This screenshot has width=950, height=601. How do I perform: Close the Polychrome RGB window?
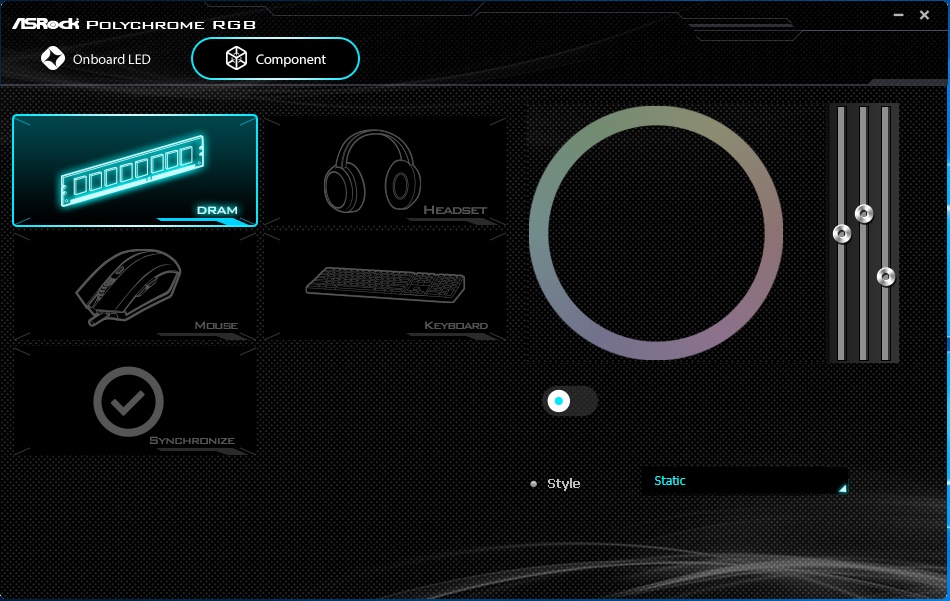pyautogui.click(x=924, y=15)
